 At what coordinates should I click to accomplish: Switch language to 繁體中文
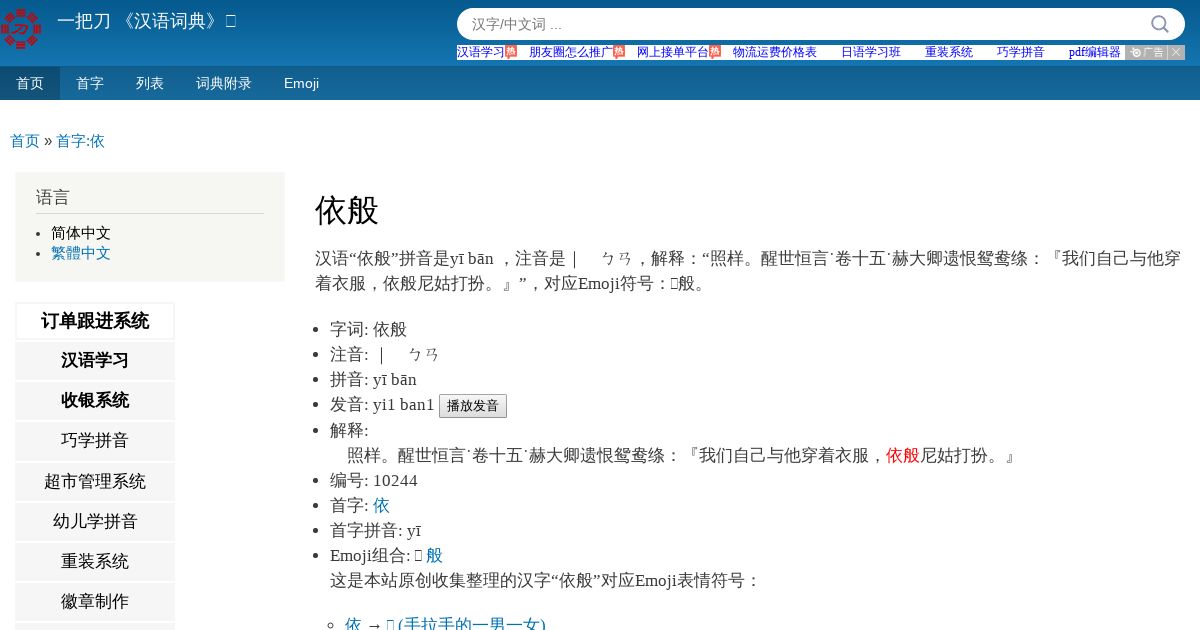pos(81,253)
